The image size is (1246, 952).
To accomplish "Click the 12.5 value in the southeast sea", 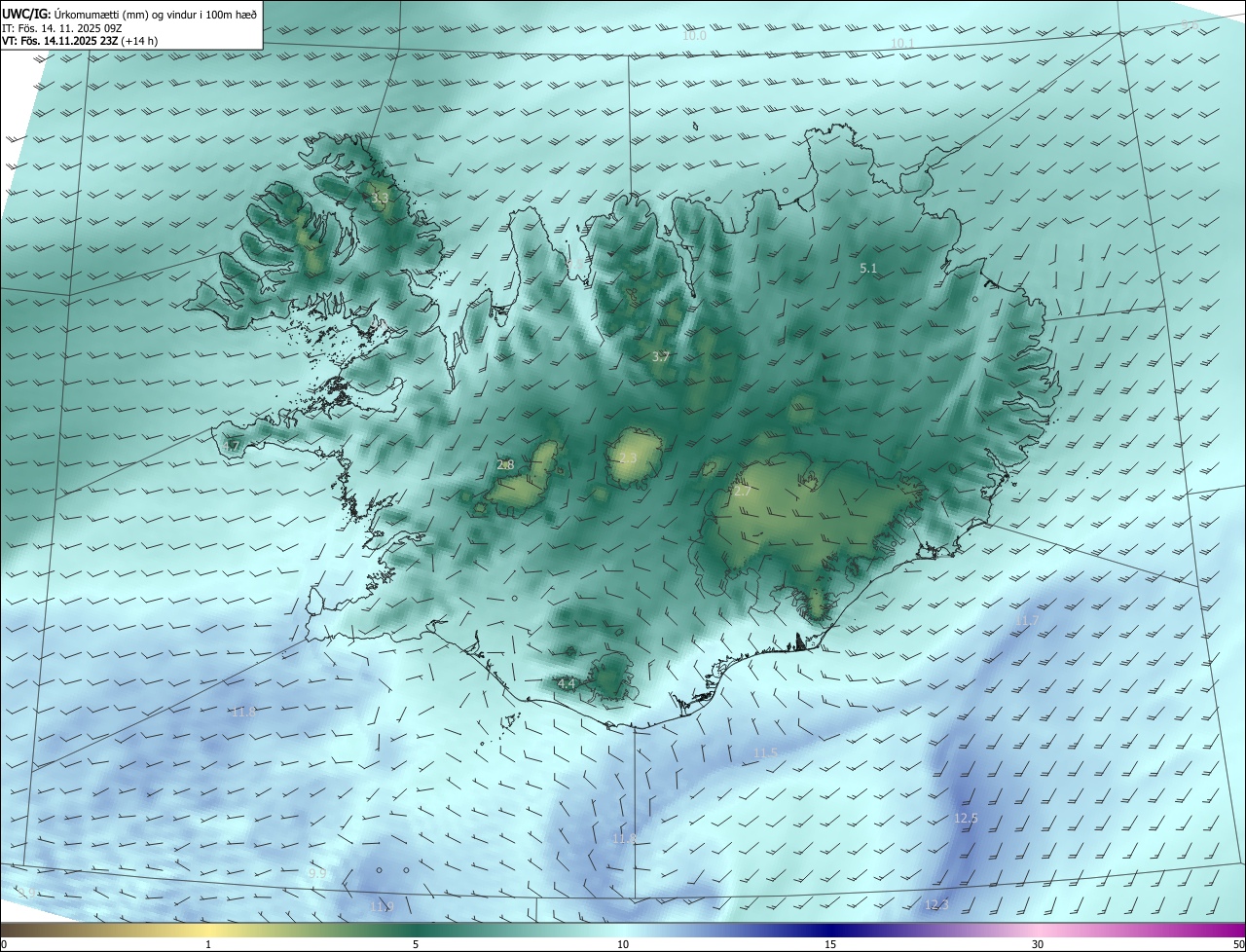I will pos(966,819).
